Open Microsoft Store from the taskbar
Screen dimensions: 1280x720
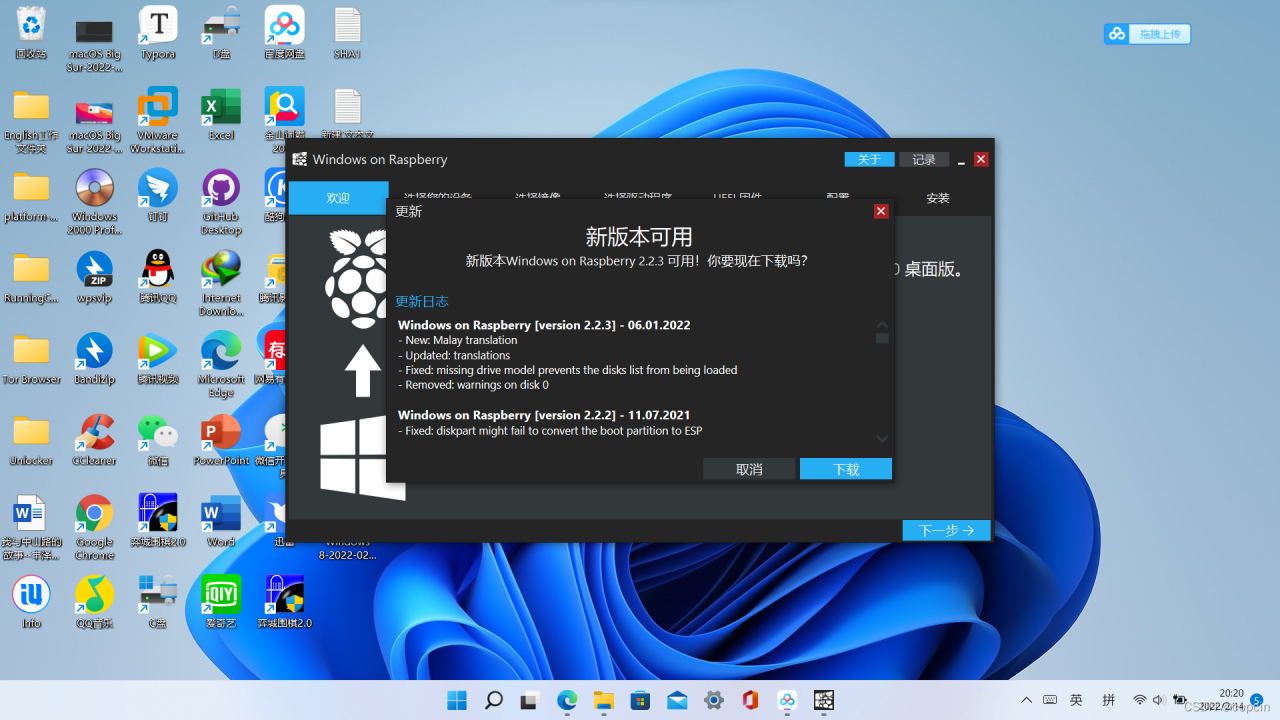640,700
